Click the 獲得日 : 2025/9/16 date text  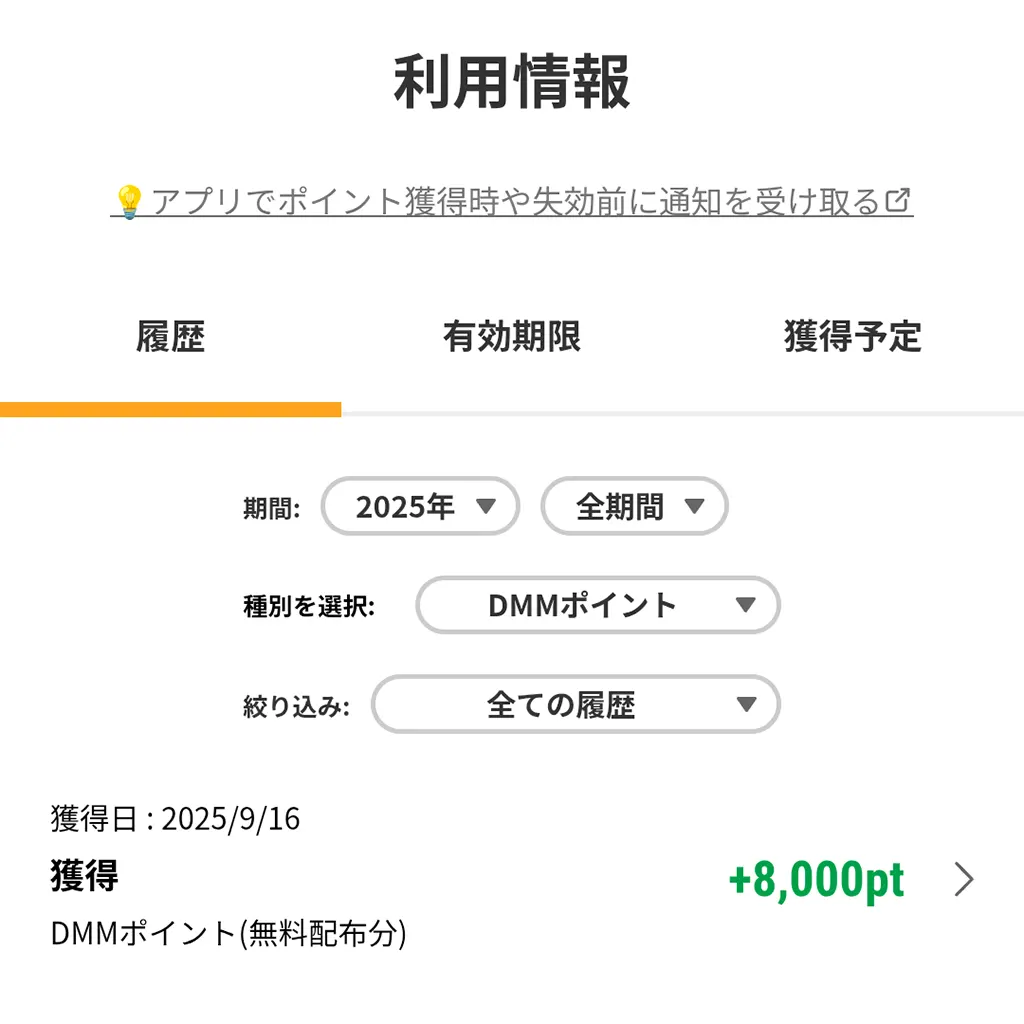(175, 819)
